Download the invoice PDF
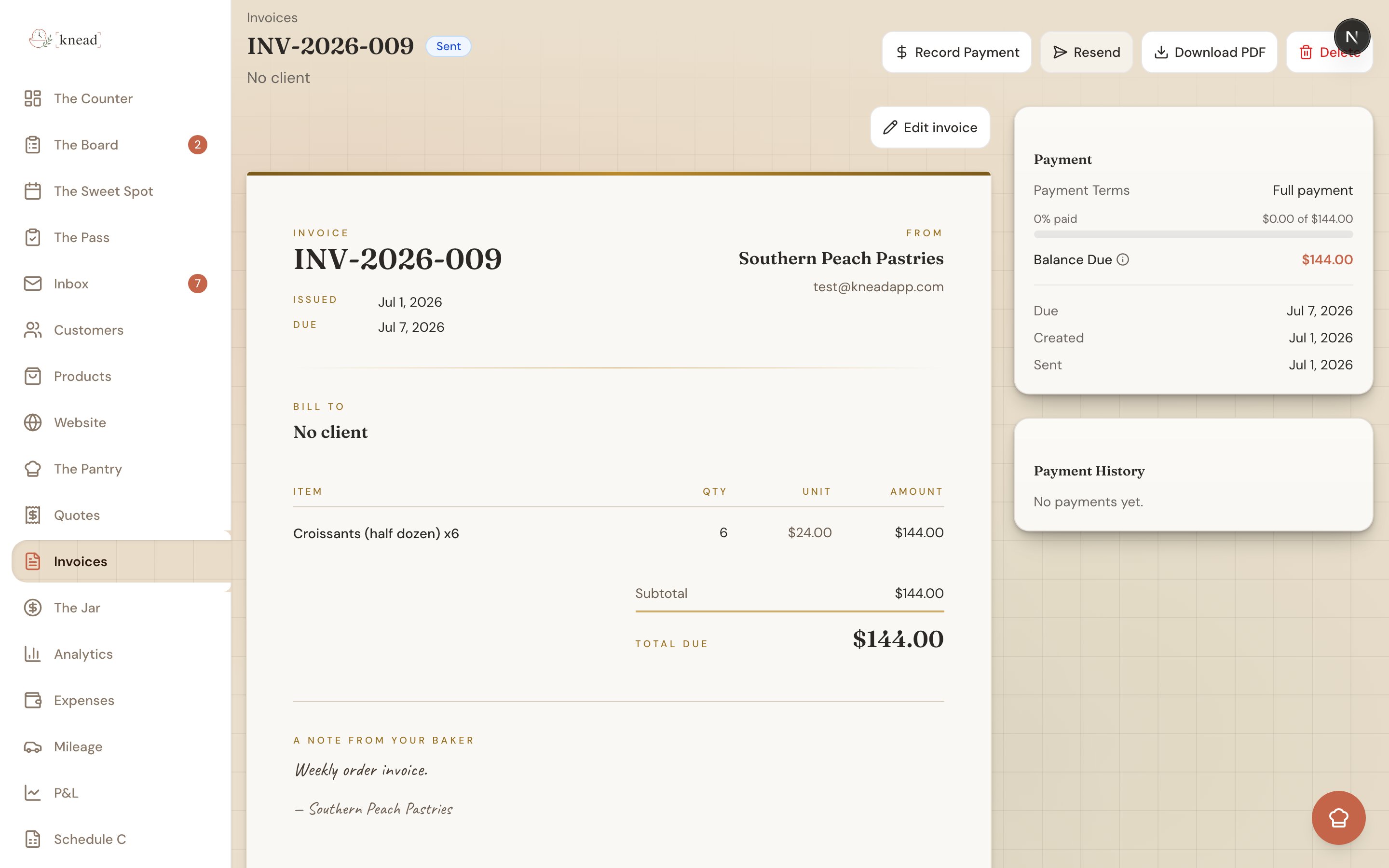Screen dimensions: 1389x868 [x=1210, y=52]
